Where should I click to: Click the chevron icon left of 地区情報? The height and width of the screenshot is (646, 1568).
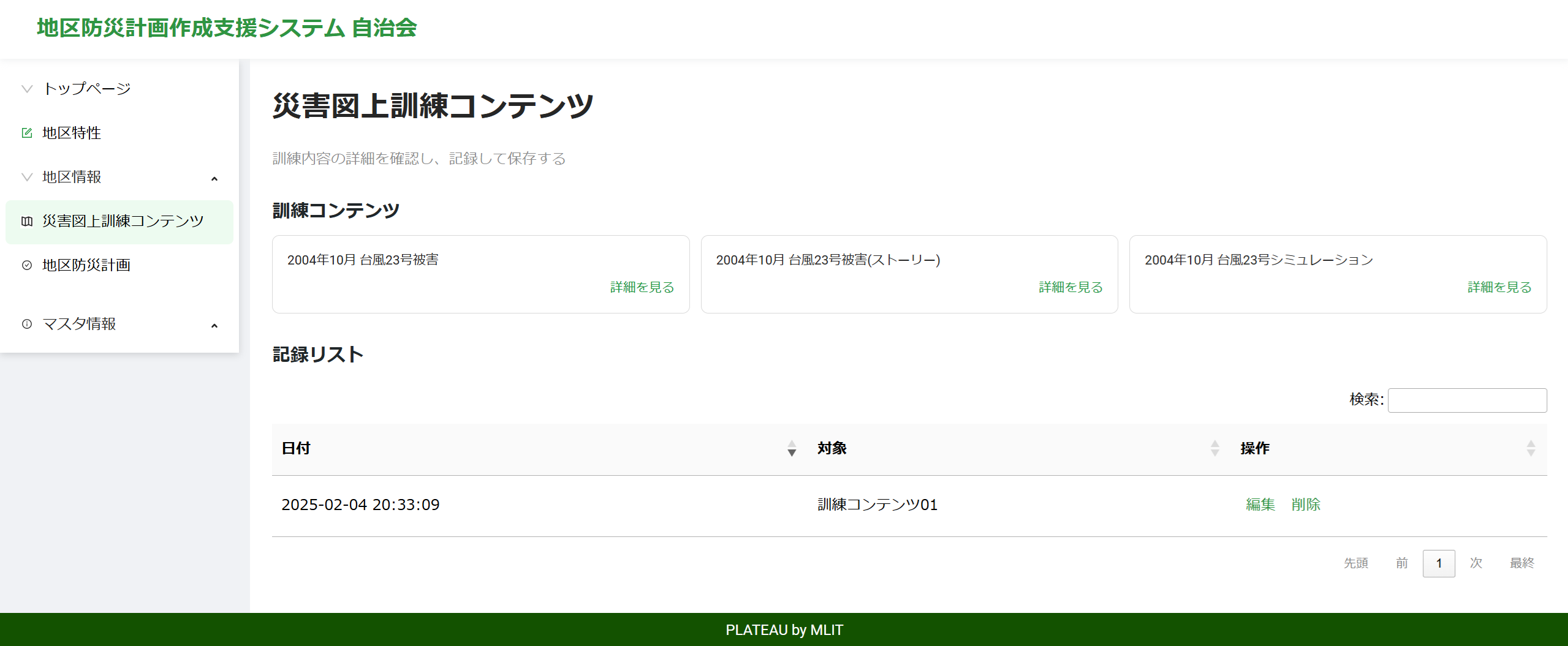tap(27, 177)
